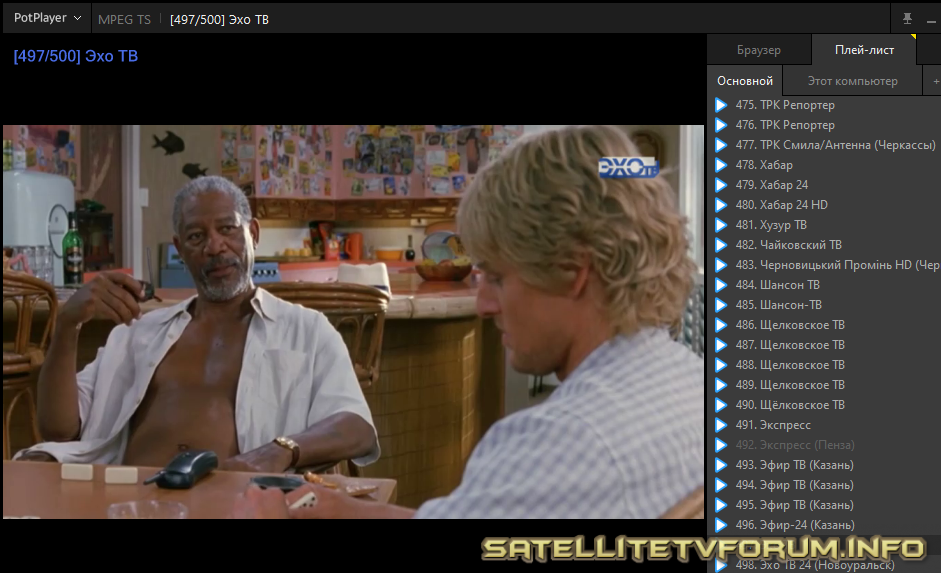The width and height of the screenshot is (941, 573).
Task: Click play icon beside Хабар 24 HD
Action: pyautogui.click(x=721, y=205)
